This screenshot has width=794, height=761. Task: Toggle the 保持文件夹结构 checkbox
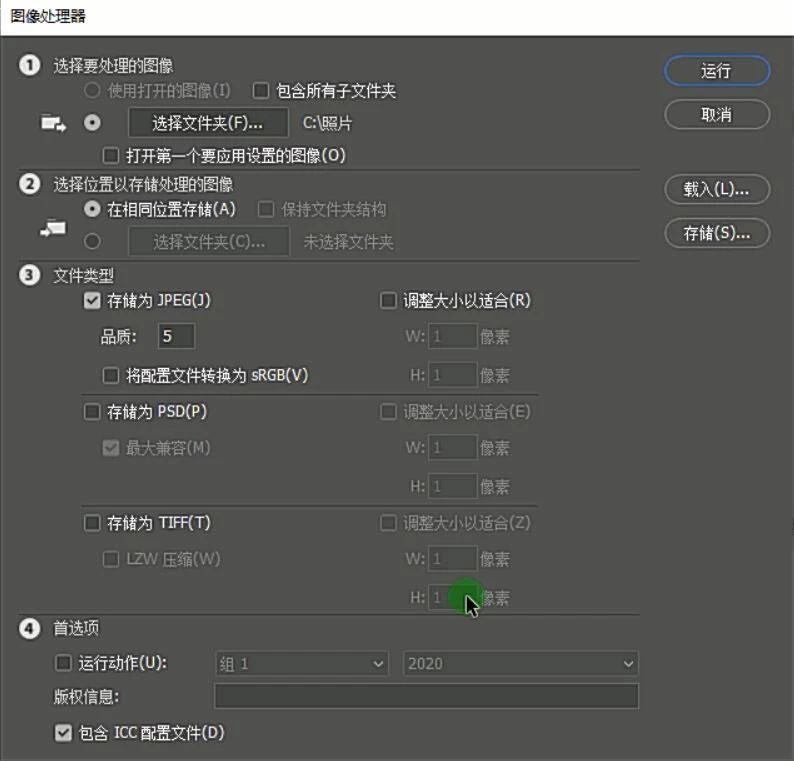tap(266, 209)
